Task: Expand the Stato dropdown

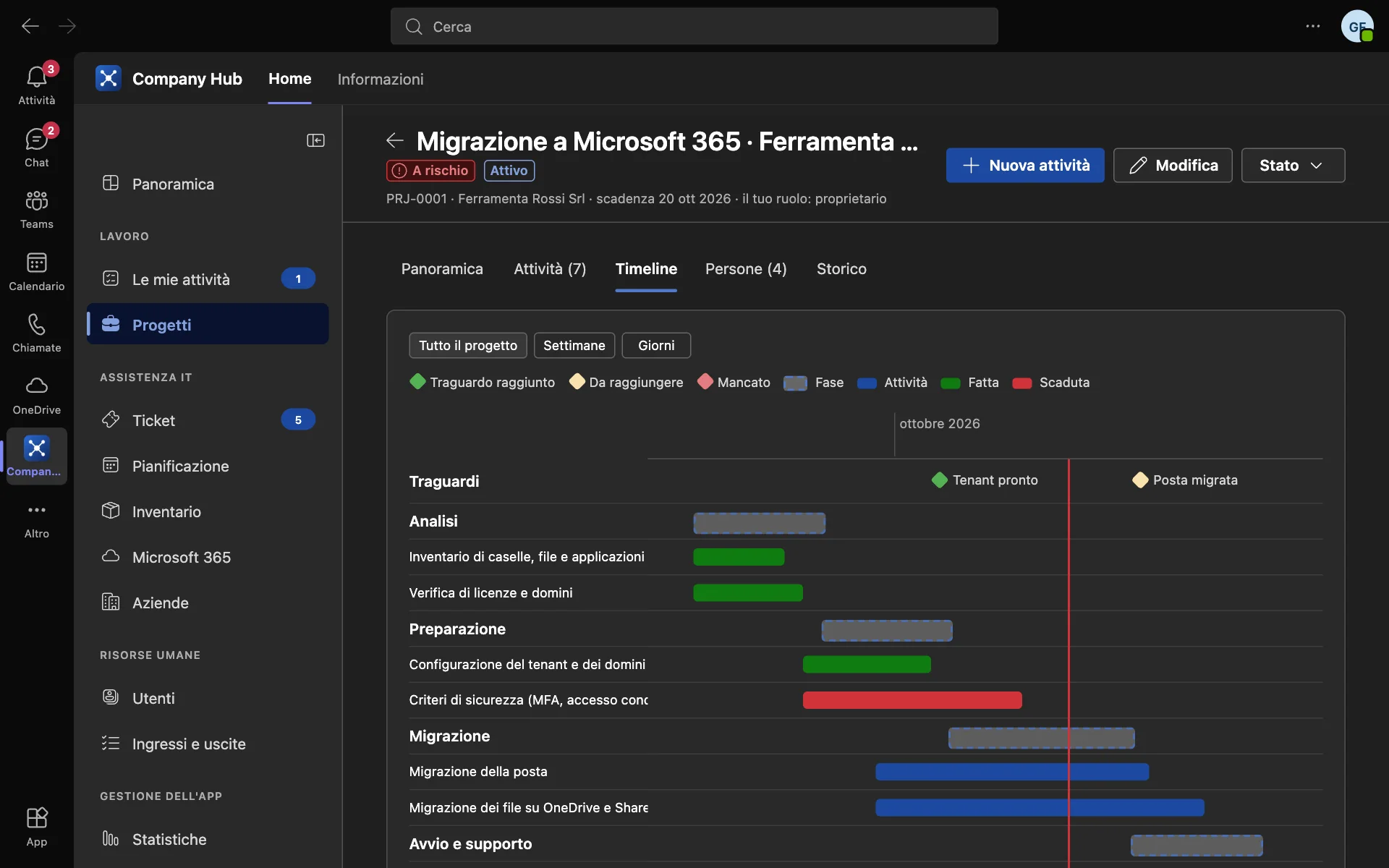Action: click(x=1293, y=166)
